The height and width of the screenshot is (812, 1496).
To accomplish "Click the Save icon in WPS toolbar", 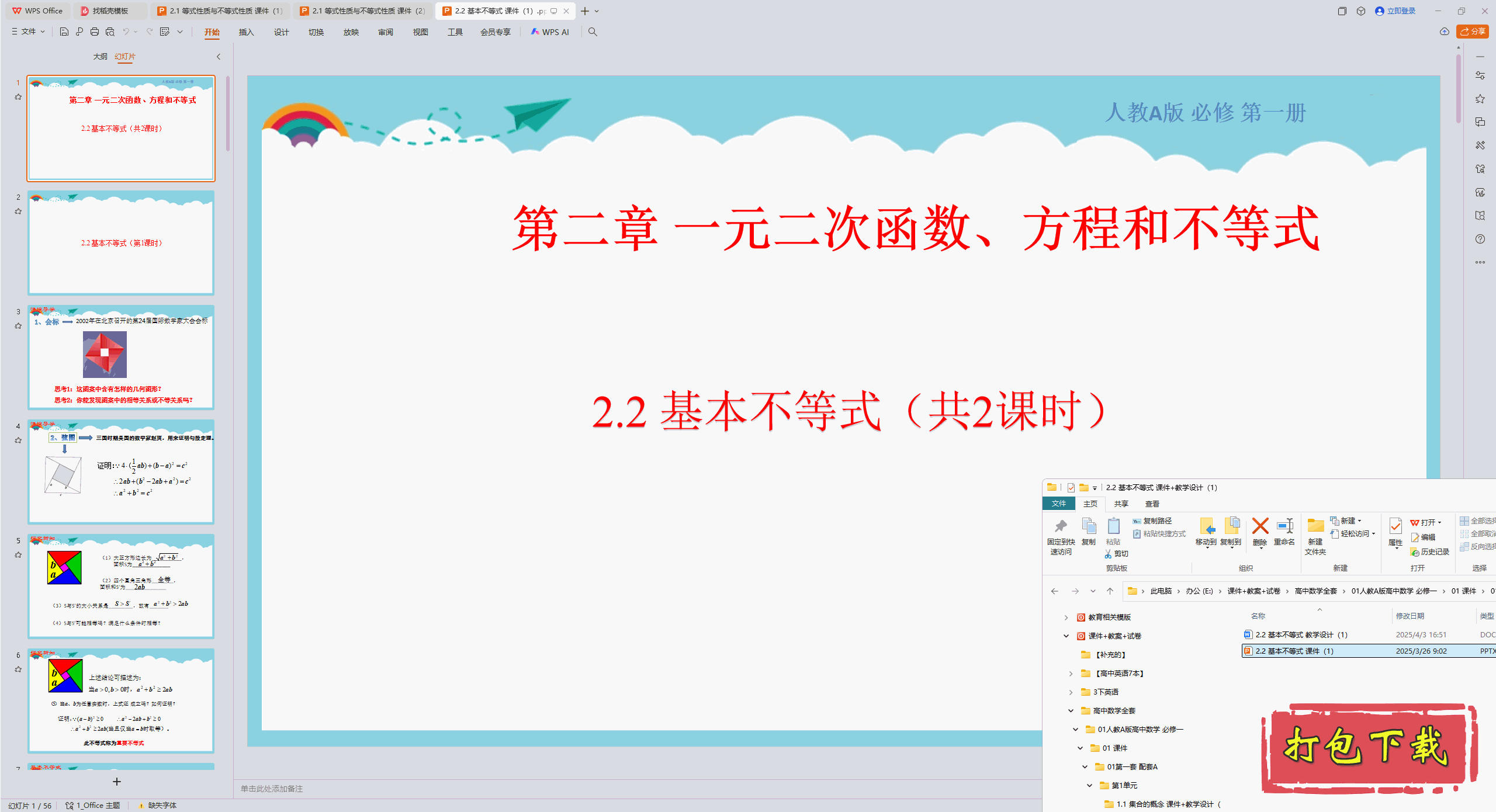I will [x=64, y=32].
